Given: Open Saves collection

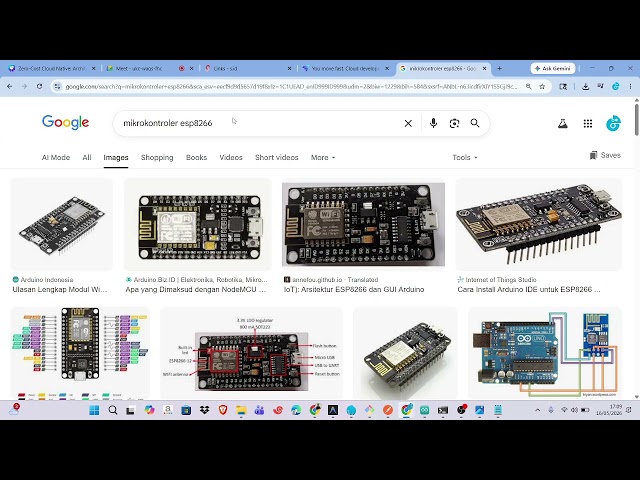Looking at the screenshot, I should (605, 155).
